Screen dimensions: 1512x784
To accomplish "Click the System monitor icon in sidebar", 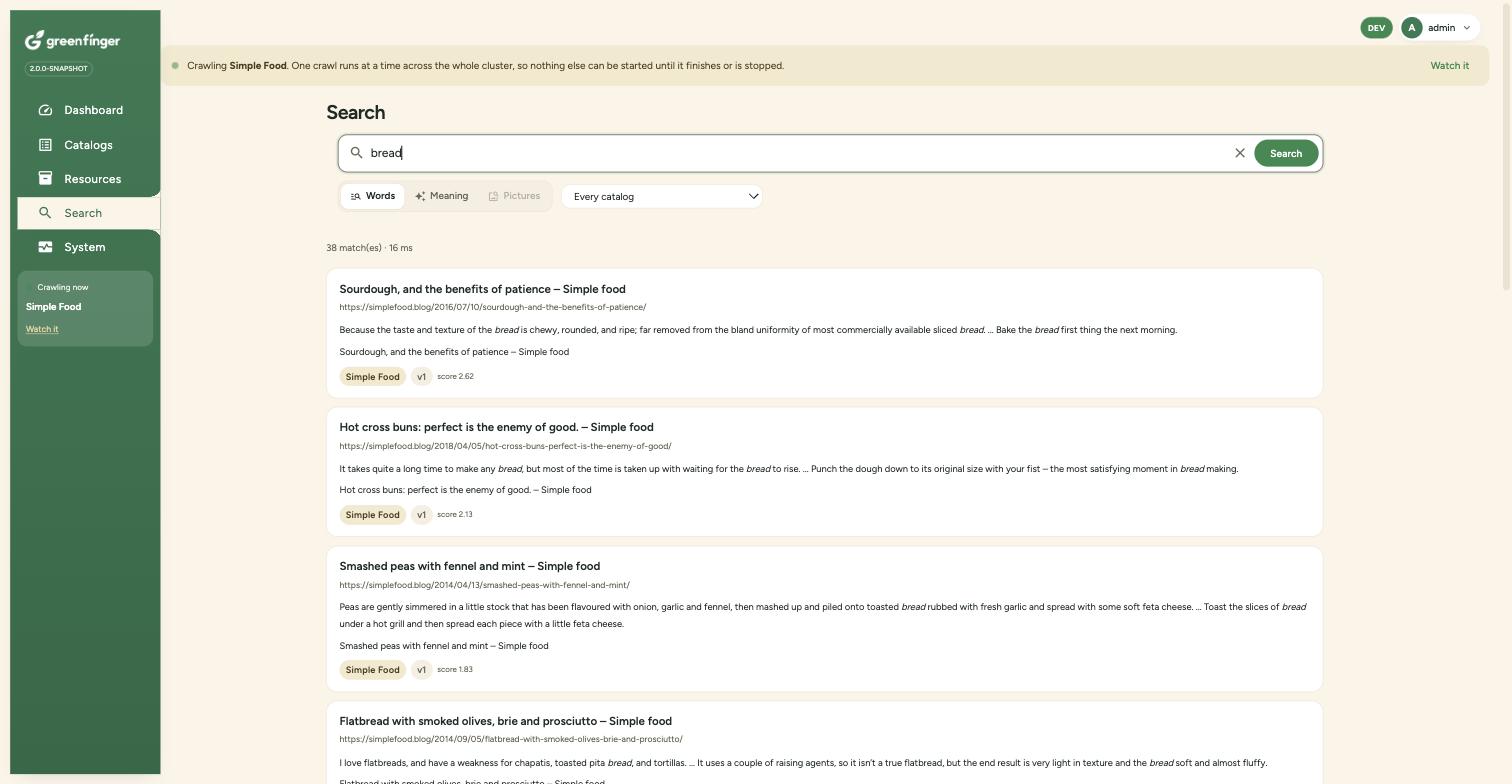I will pyautogui.click(x=45, y=247).
